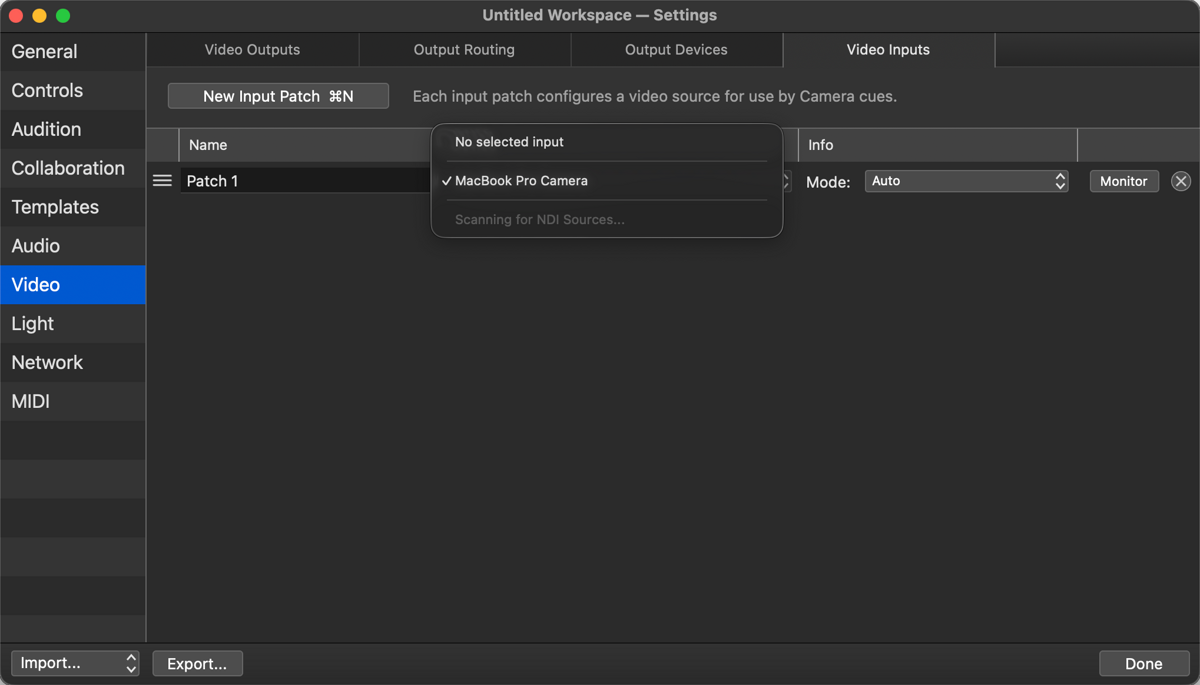1200x685 pixels.
Task: Open the Light settings section
Action: click(x=73, y=324)
